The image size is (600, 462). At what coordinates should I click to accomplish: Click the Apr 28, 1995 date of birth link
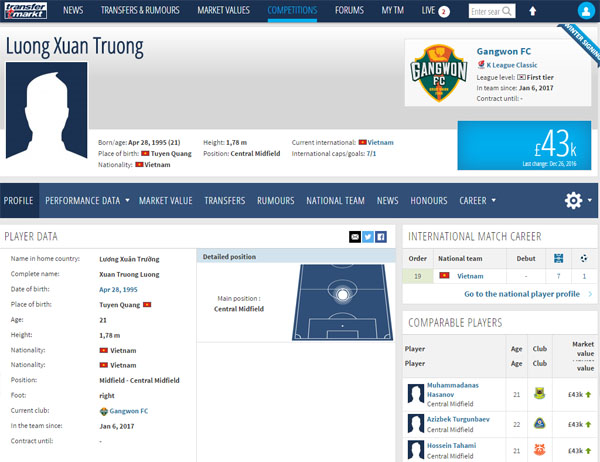click(118, 290)
